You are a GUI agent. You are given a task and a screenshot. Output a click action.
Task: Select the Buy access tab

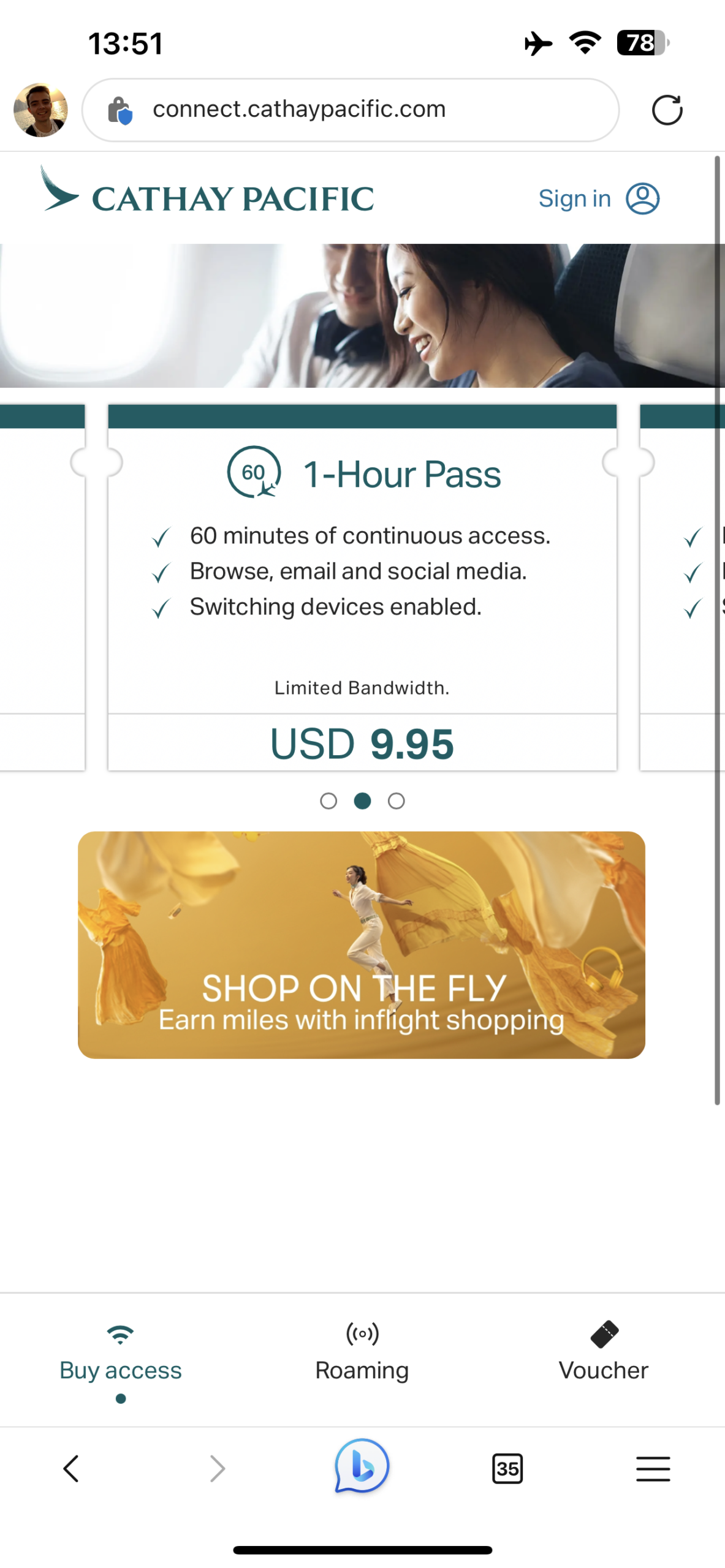pos(121,1351)
